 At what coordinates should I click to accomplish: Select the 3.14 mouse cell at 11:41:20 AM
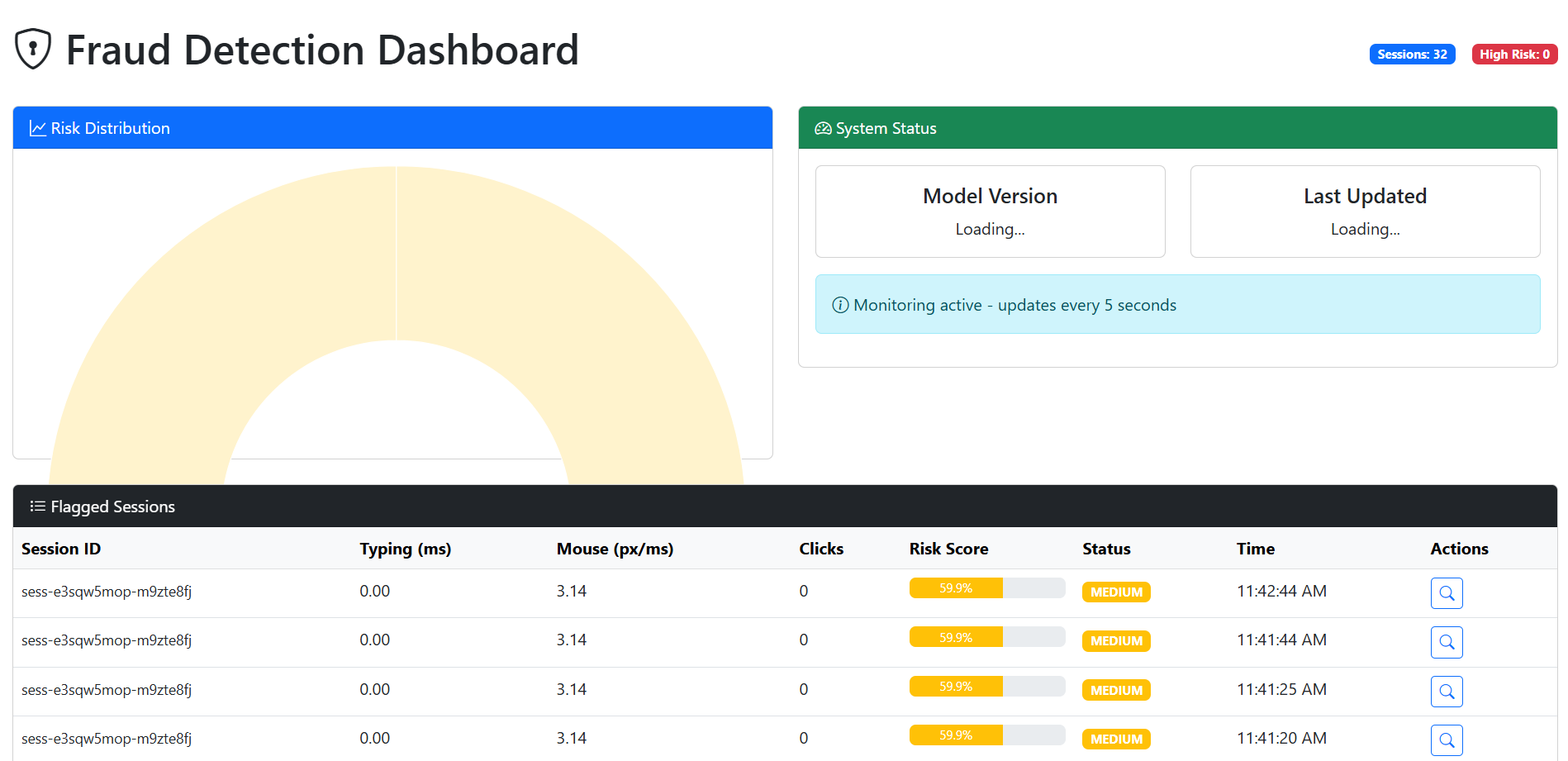[x=571, y=738]
